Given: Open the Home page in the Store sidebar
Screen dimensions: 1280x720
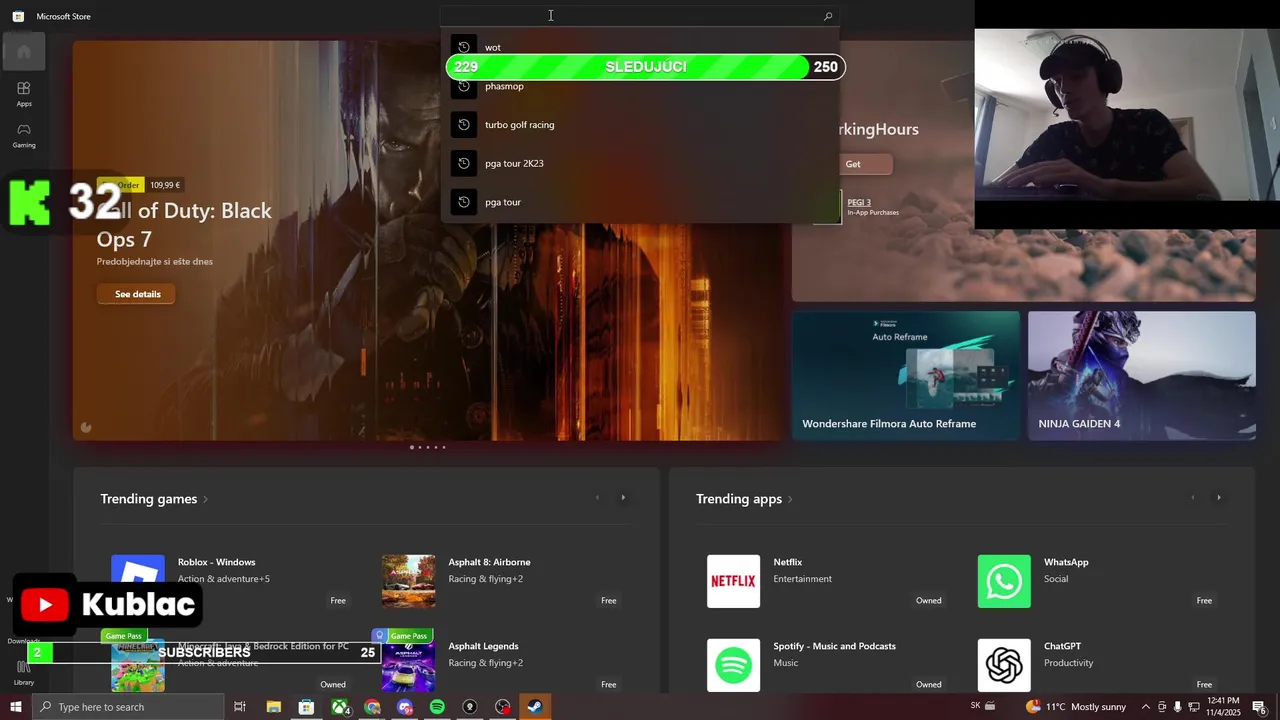Looking at the screenshot, I should pyautogui.click(x=24, y=51).
